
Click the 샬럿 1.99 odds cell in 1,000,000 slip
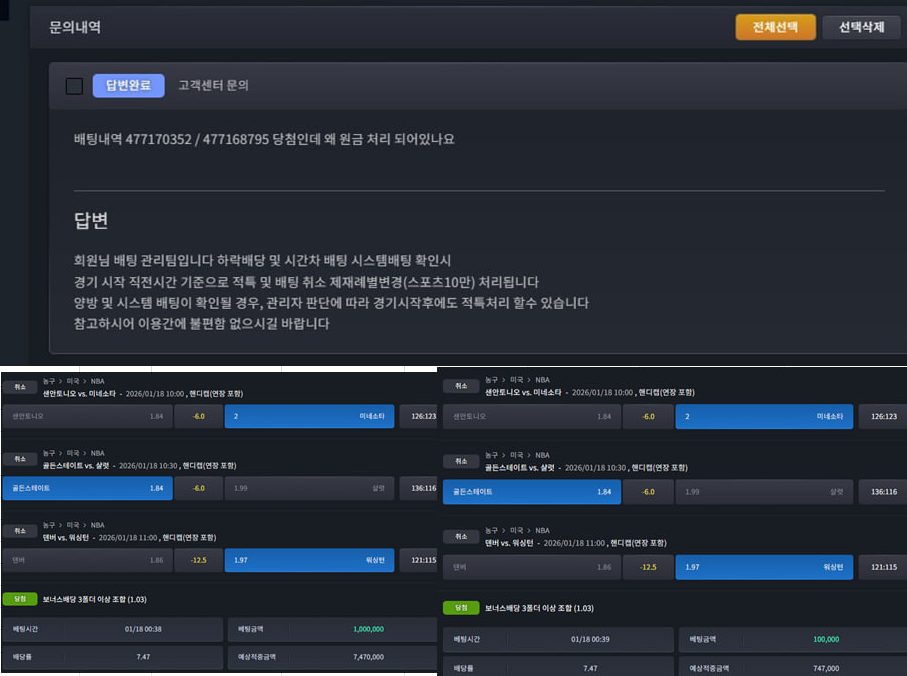coord(309,488)
